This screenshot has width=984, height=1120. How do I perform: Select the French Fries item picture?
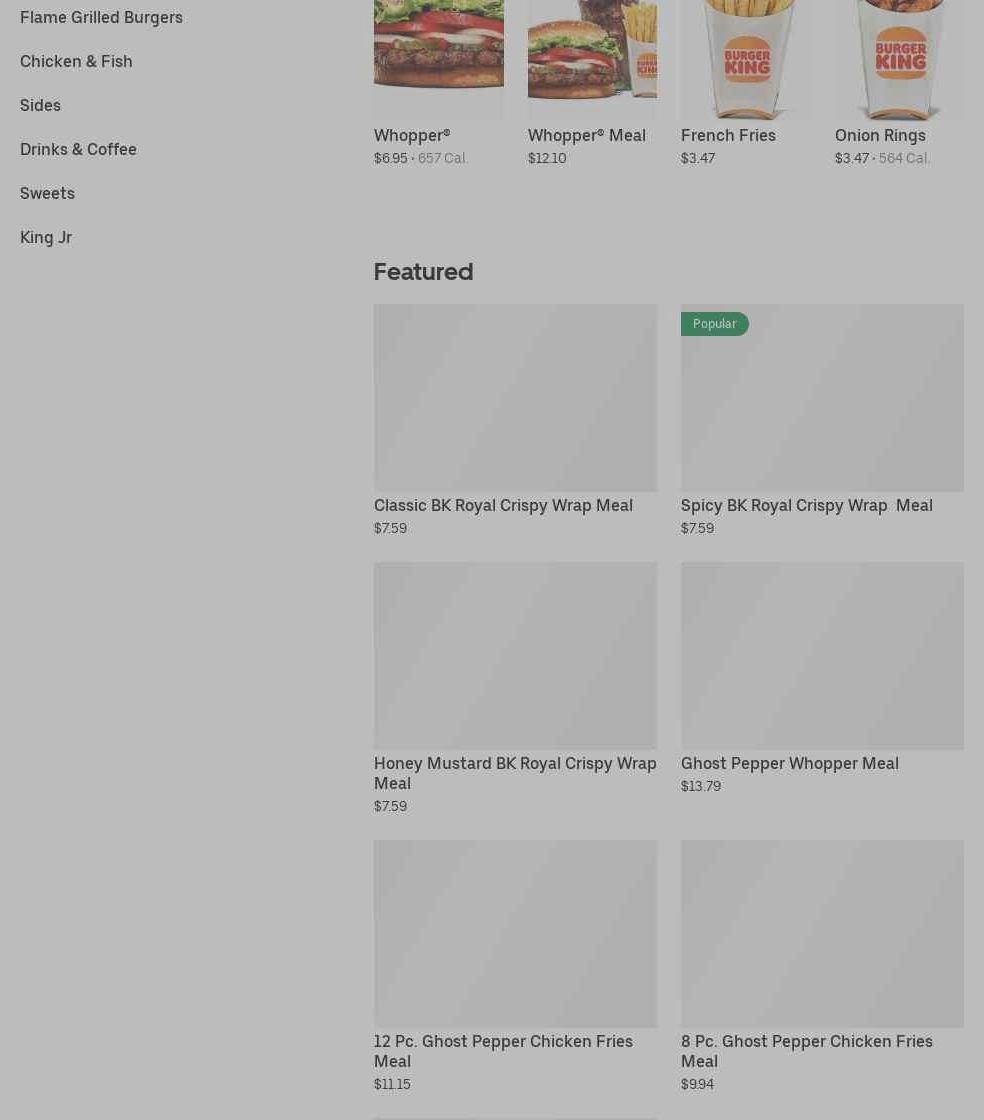click(745, 59)
